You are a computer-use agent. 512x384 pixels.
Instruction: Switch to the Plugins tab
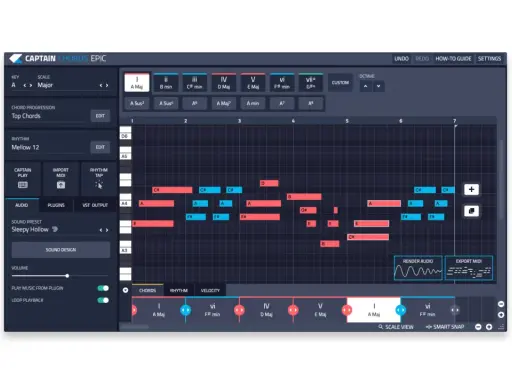point(56,205)
